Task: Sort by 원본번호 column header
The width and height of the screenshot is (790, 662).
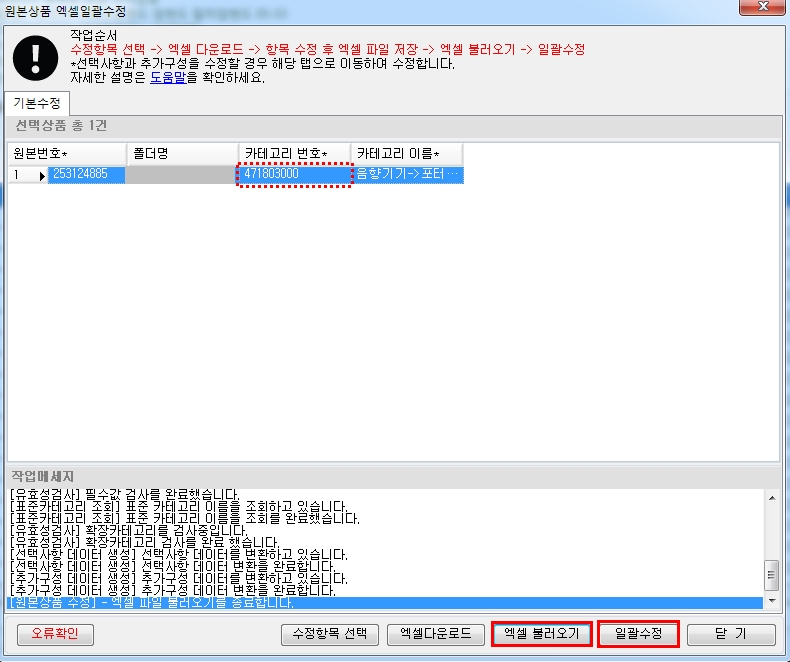Action: click(67, 153)
